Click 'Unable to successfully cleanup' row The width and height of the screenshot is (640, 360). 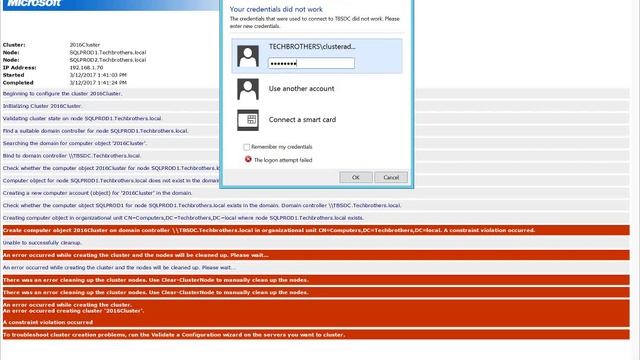[x=316, y=242]
